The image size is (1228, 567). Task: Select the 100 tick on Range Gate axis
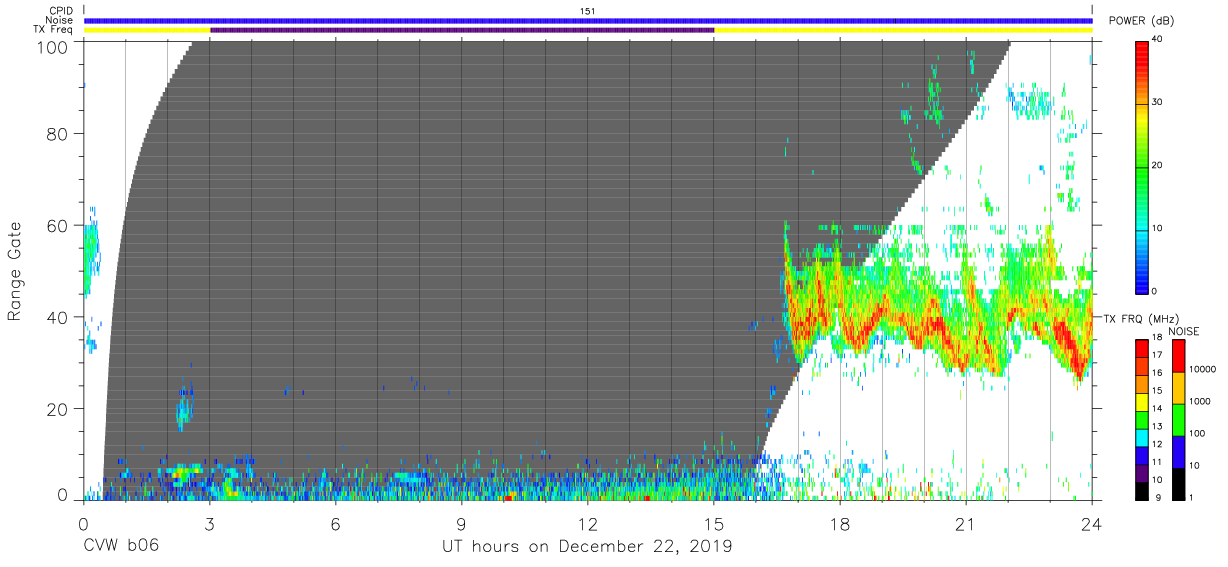(52, 47)
